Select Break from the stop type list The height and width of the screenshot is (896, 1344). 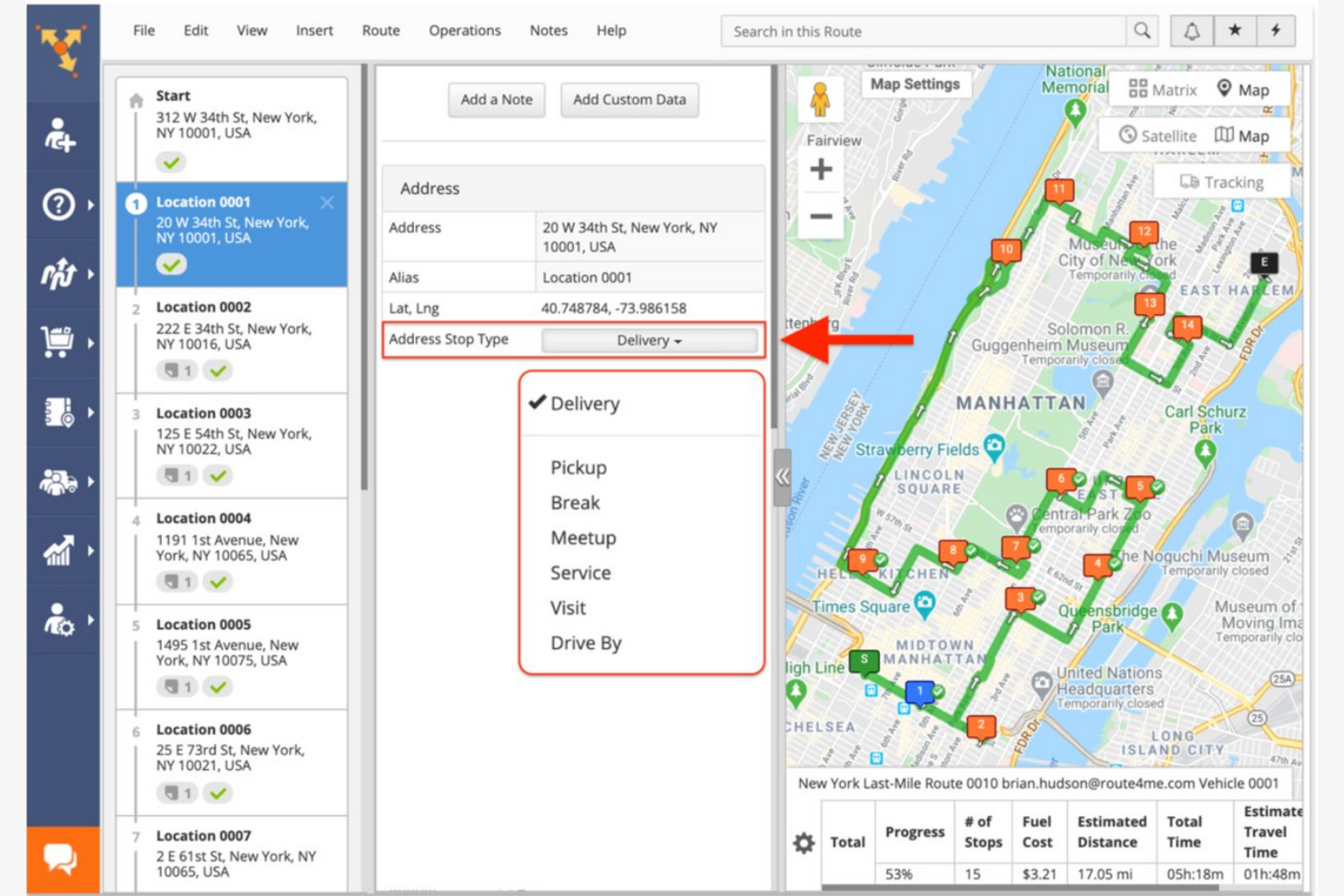pos(575,502)
